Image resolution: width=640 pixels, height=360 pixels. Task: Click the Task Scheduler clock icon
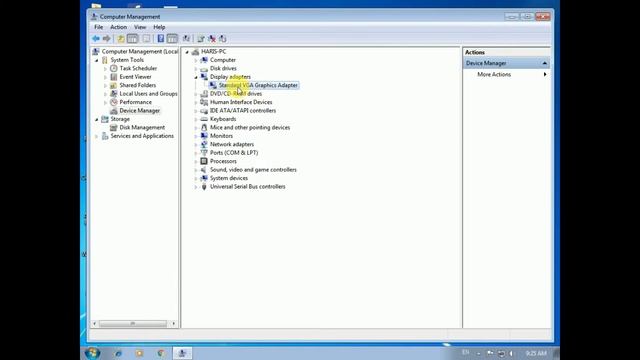click(114, 69)
